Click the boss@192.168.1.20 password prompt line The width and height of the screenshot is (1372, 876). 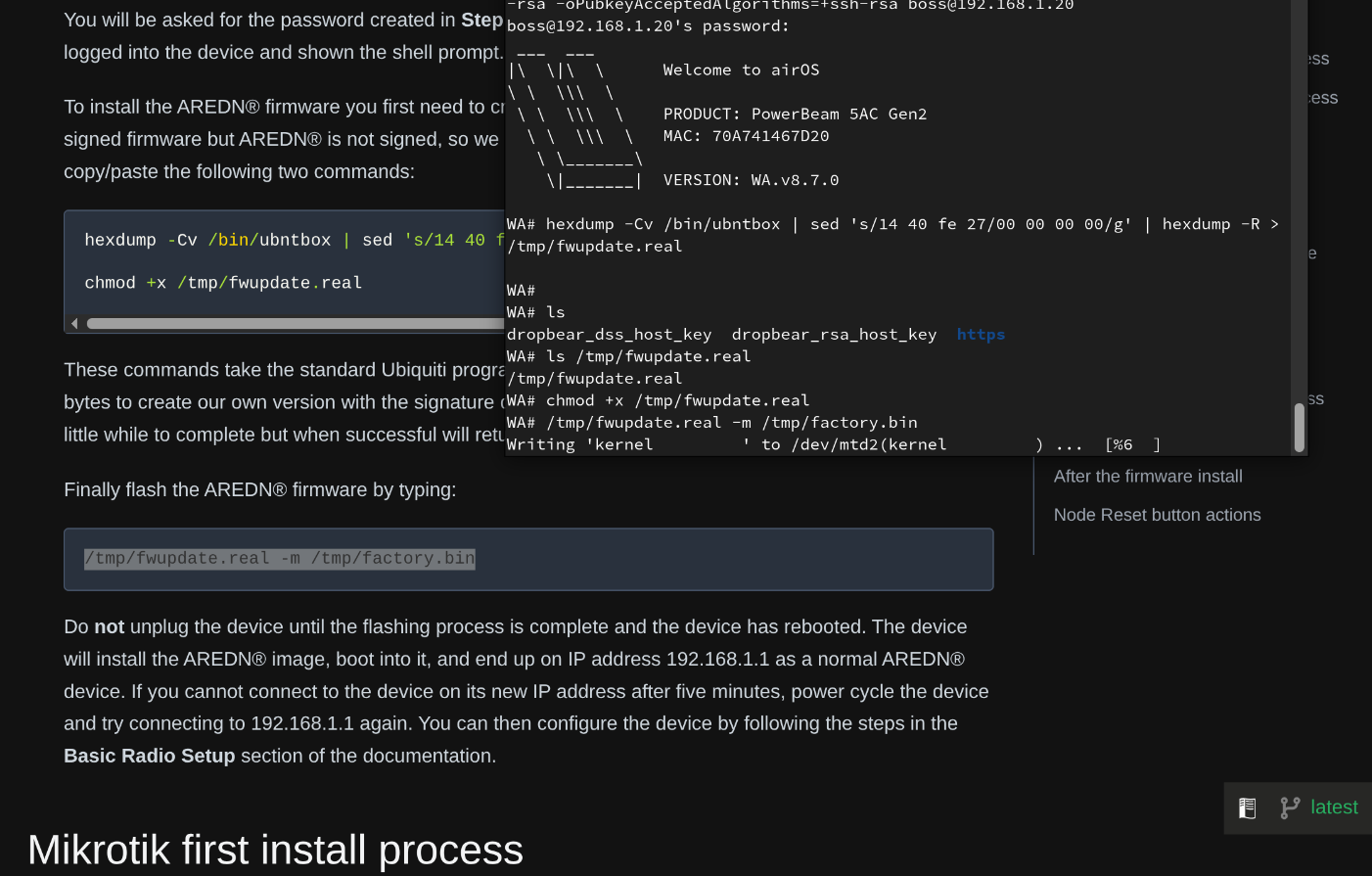(646, 25)
